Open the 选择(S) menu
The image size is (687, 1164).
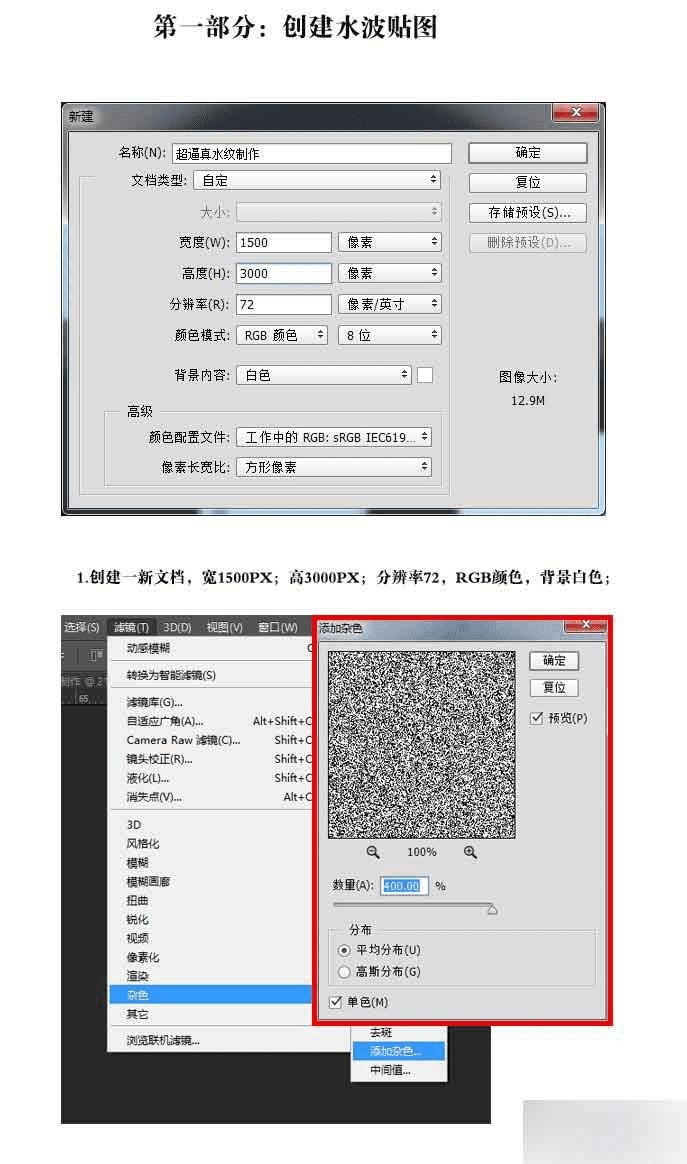pos(82,627)
